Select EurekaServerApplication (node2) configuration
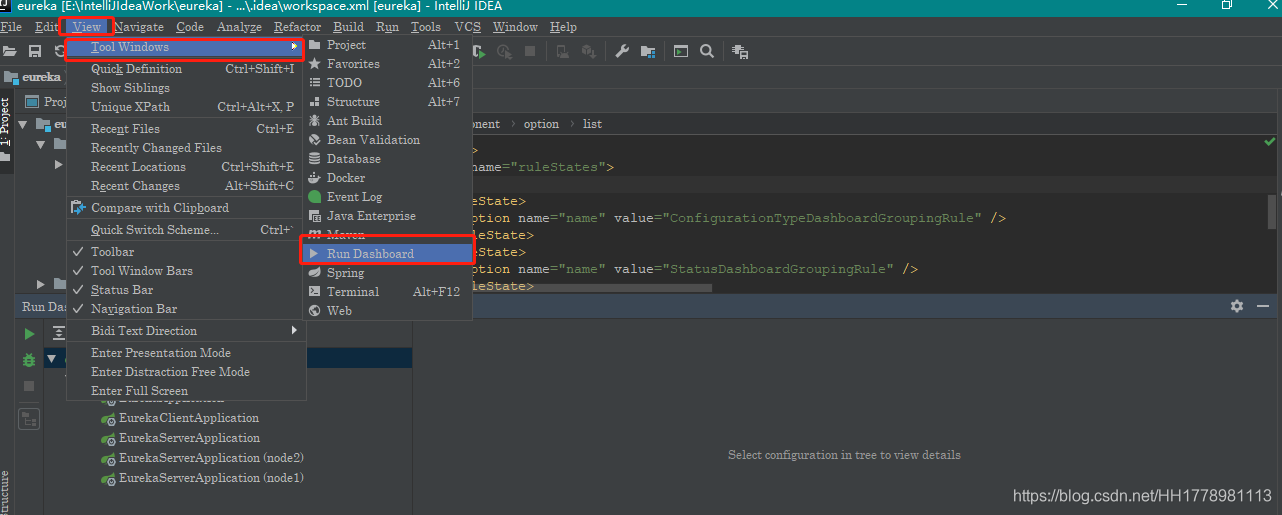The image size is (1282, 515). coord(210,458)
